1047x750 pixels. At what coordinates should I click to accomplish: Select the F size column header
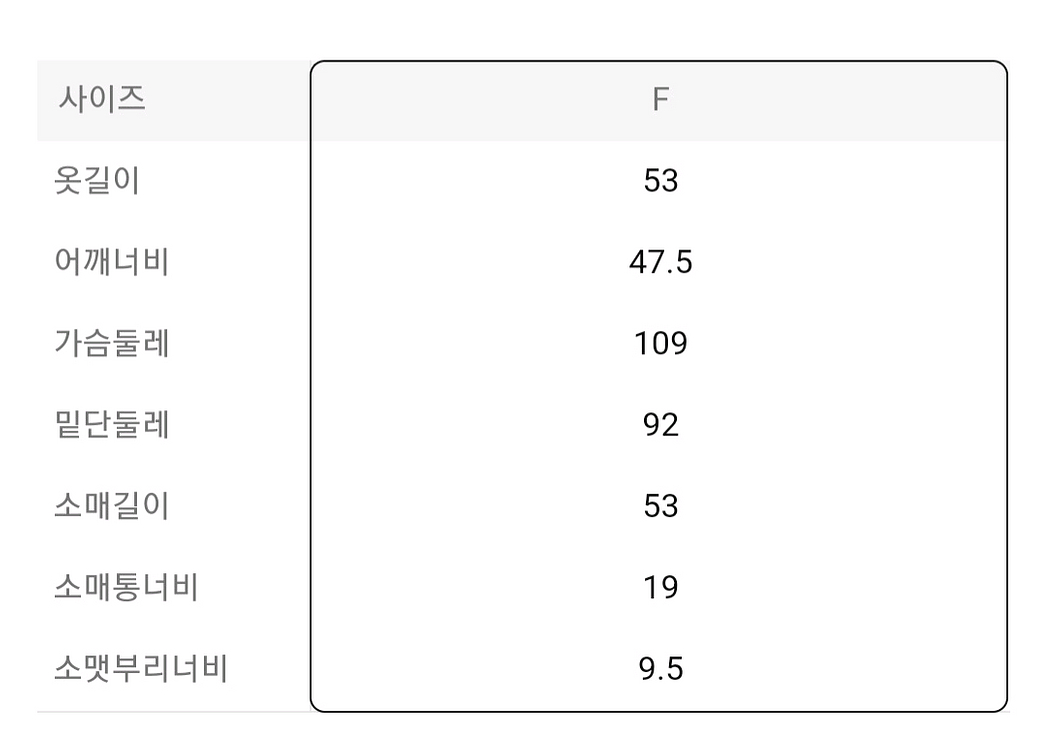(x=660, y=100)
